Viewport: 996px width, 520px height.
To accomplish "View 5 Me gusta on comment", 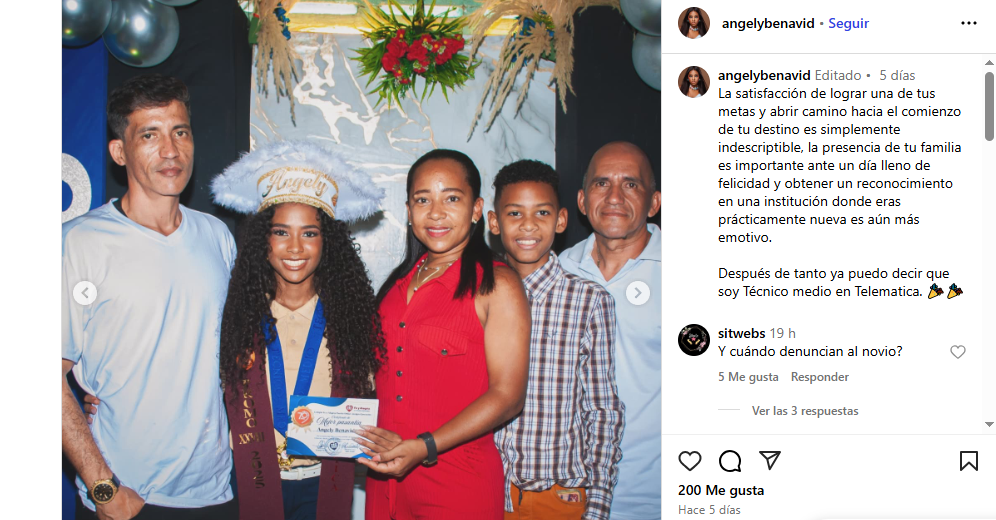I will click(748, 377).
